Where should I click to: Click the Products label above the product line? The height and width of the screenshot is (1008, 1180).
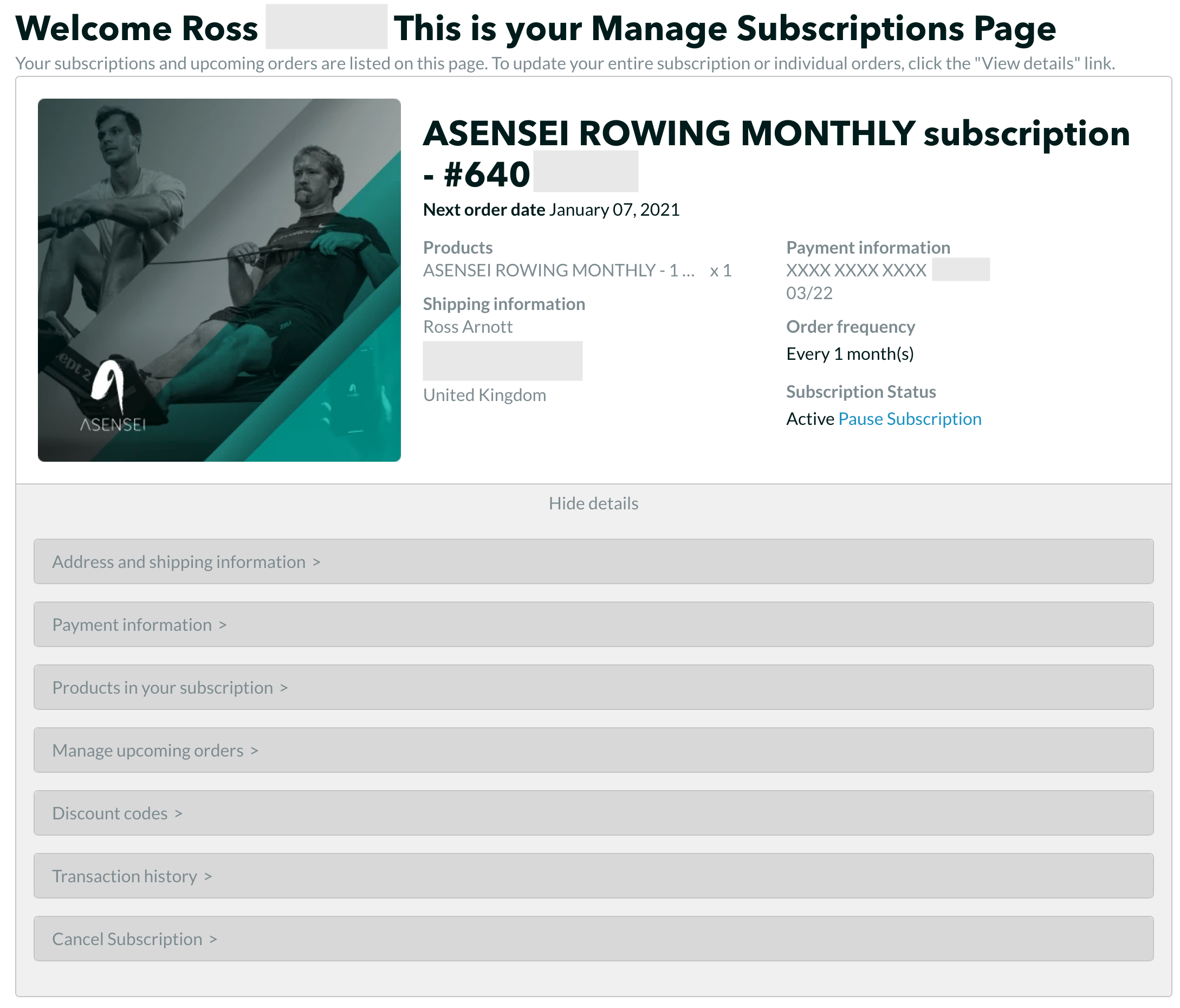(458, 247)
